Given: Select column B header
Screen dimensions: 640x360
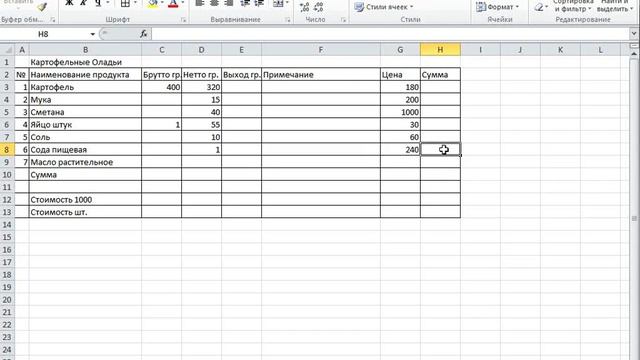Looking at the screenshot, I should click(85, 50).
